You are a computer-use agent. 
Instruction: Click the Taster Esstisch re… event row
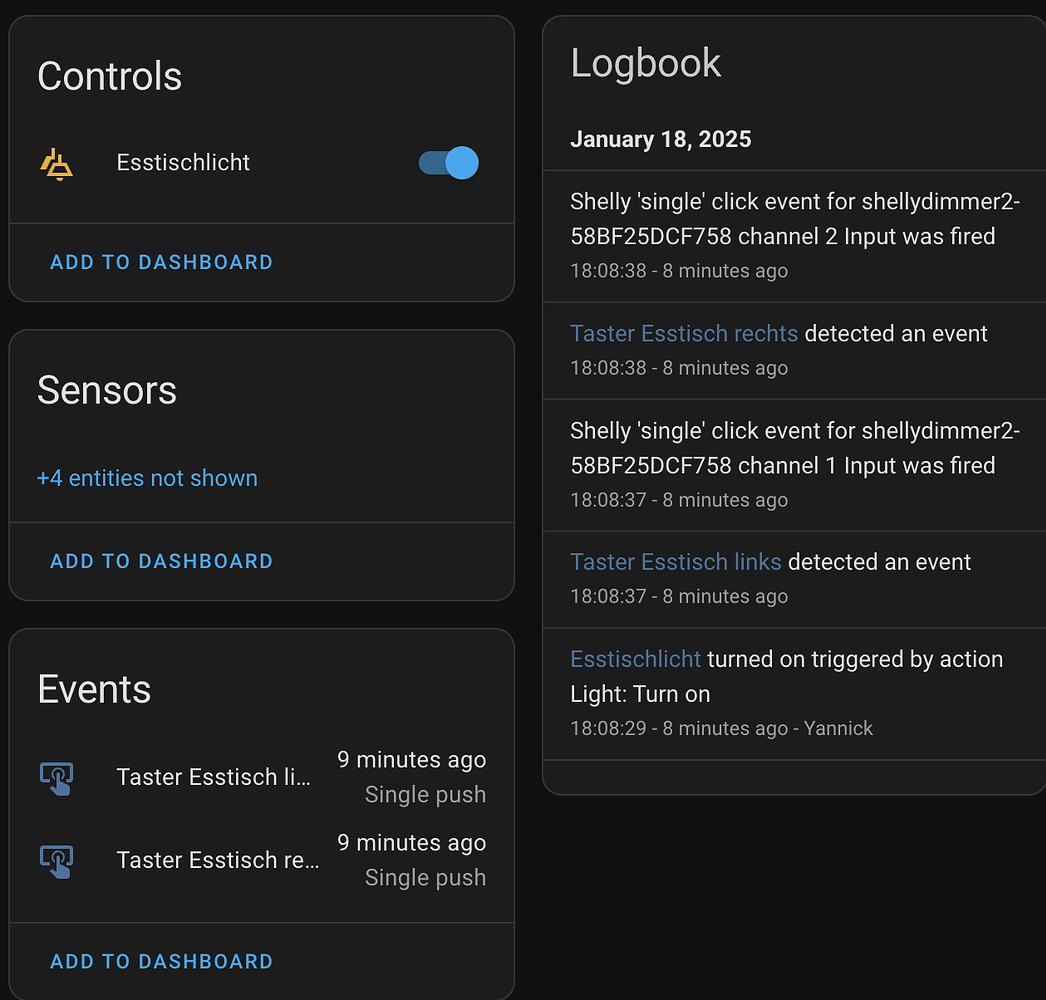(217, 860)
